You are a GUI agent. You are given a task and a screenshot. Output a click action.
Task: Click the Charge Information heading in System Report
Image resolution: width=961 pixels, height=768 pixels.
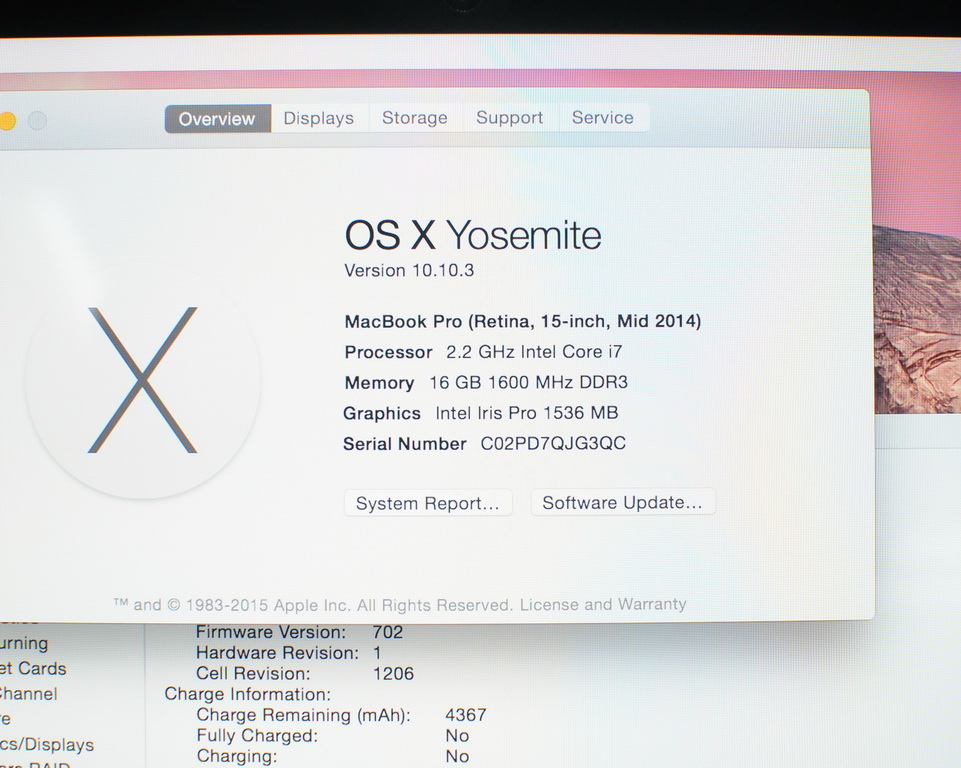(248, 694)
